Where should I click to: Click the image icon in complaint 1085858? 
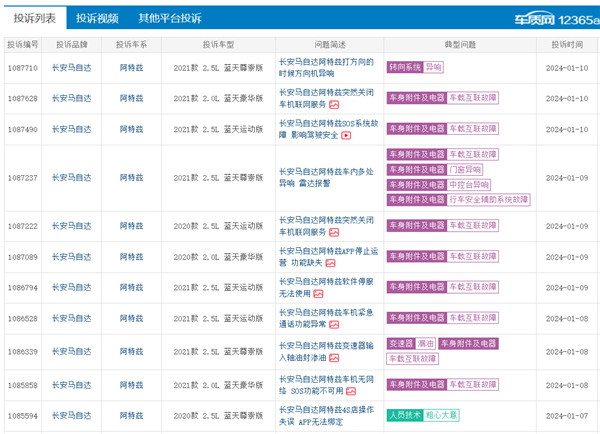click(358, 389)
